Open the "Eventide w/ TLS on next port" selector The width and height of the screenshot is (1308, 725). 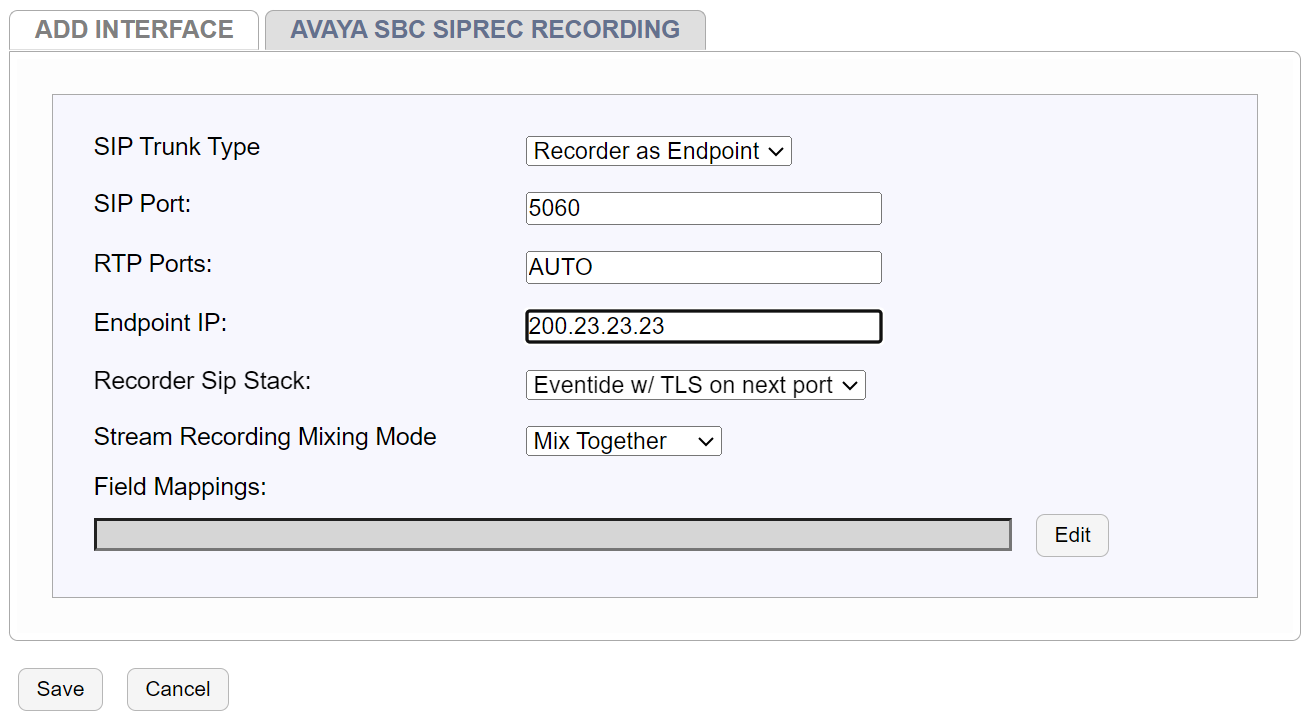[694, 385]
